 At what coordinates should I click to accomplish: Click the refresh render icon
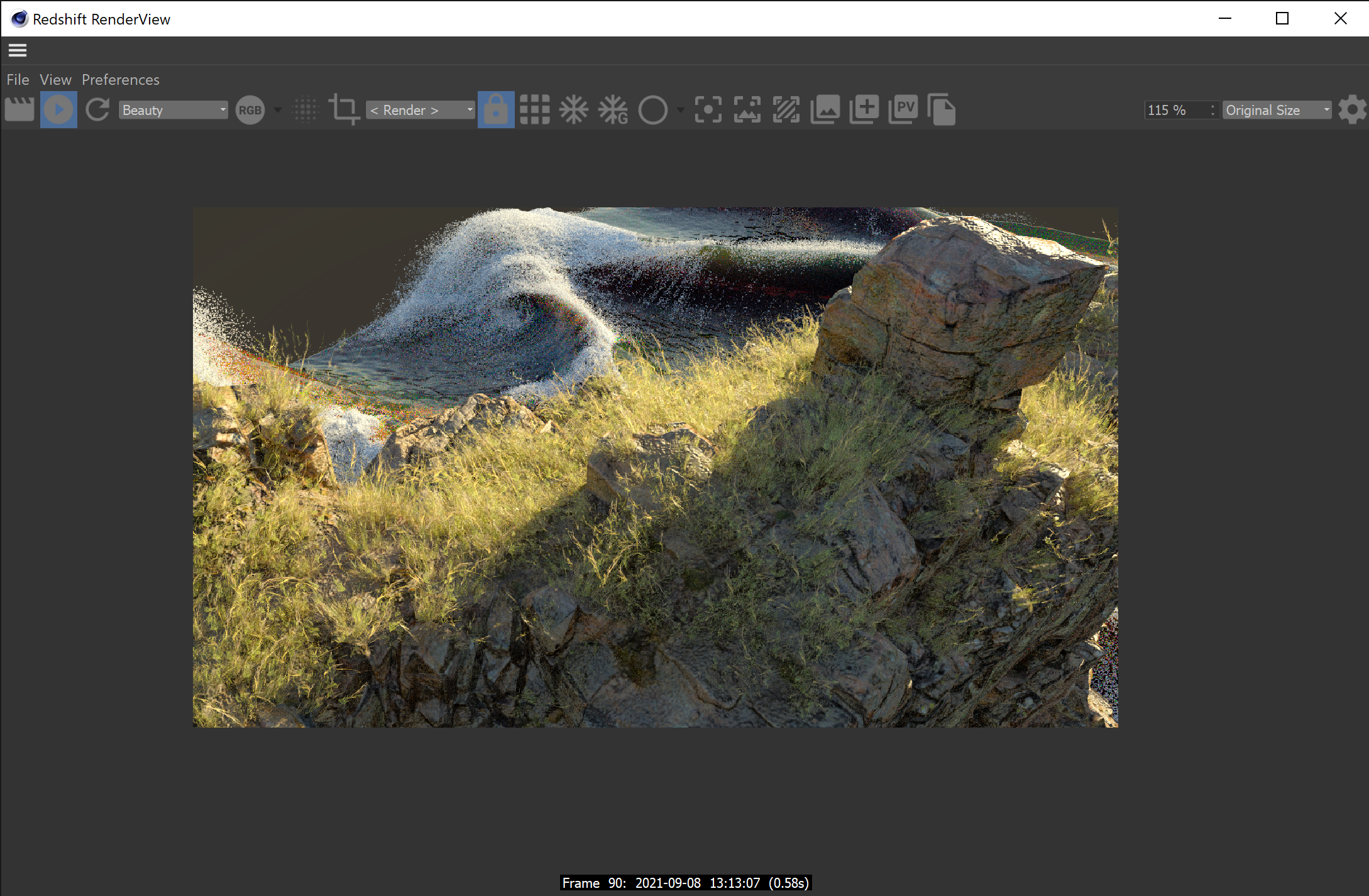[97, 110]
